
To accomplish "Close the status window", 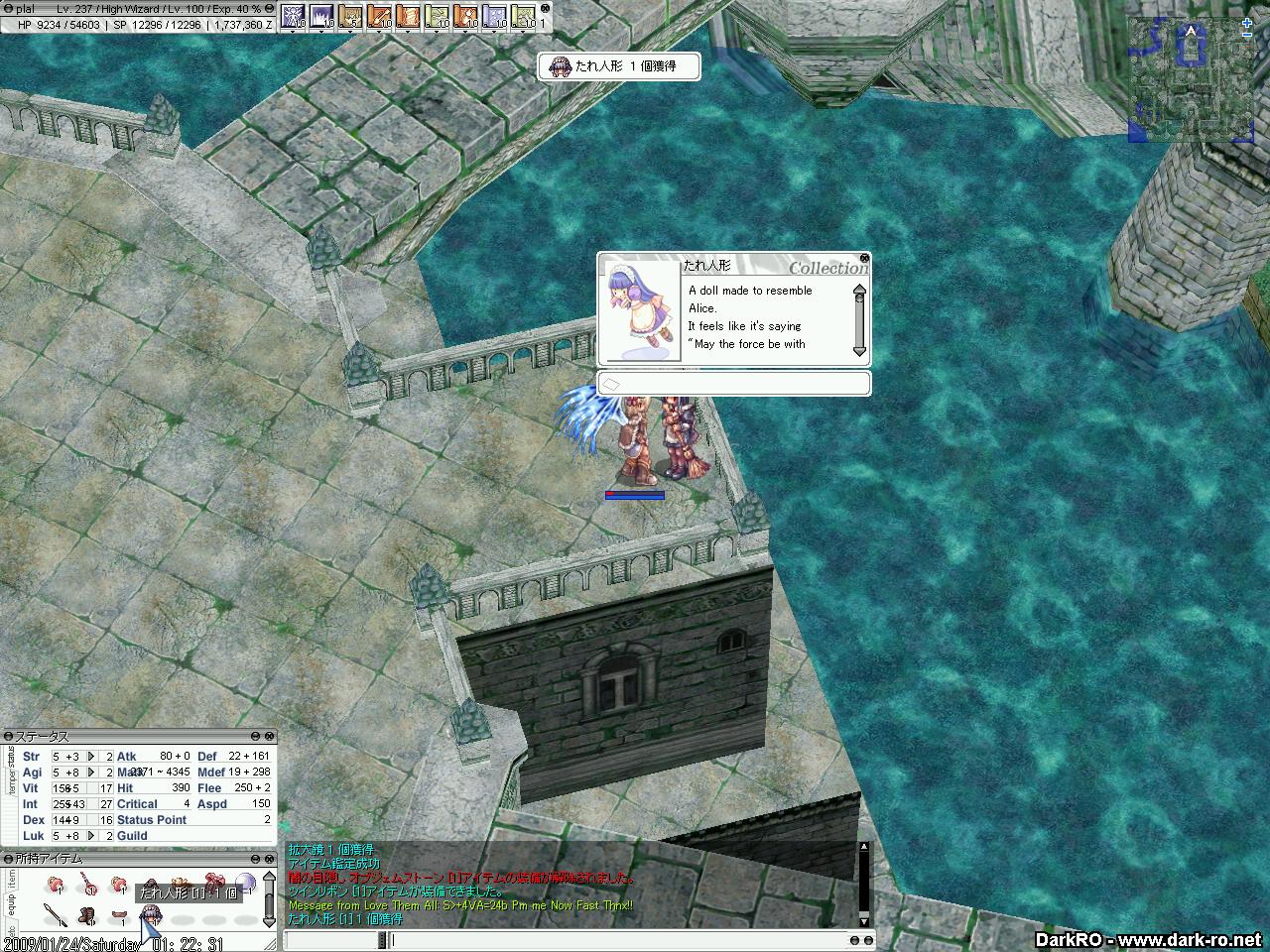I will (x=269, y=736).
